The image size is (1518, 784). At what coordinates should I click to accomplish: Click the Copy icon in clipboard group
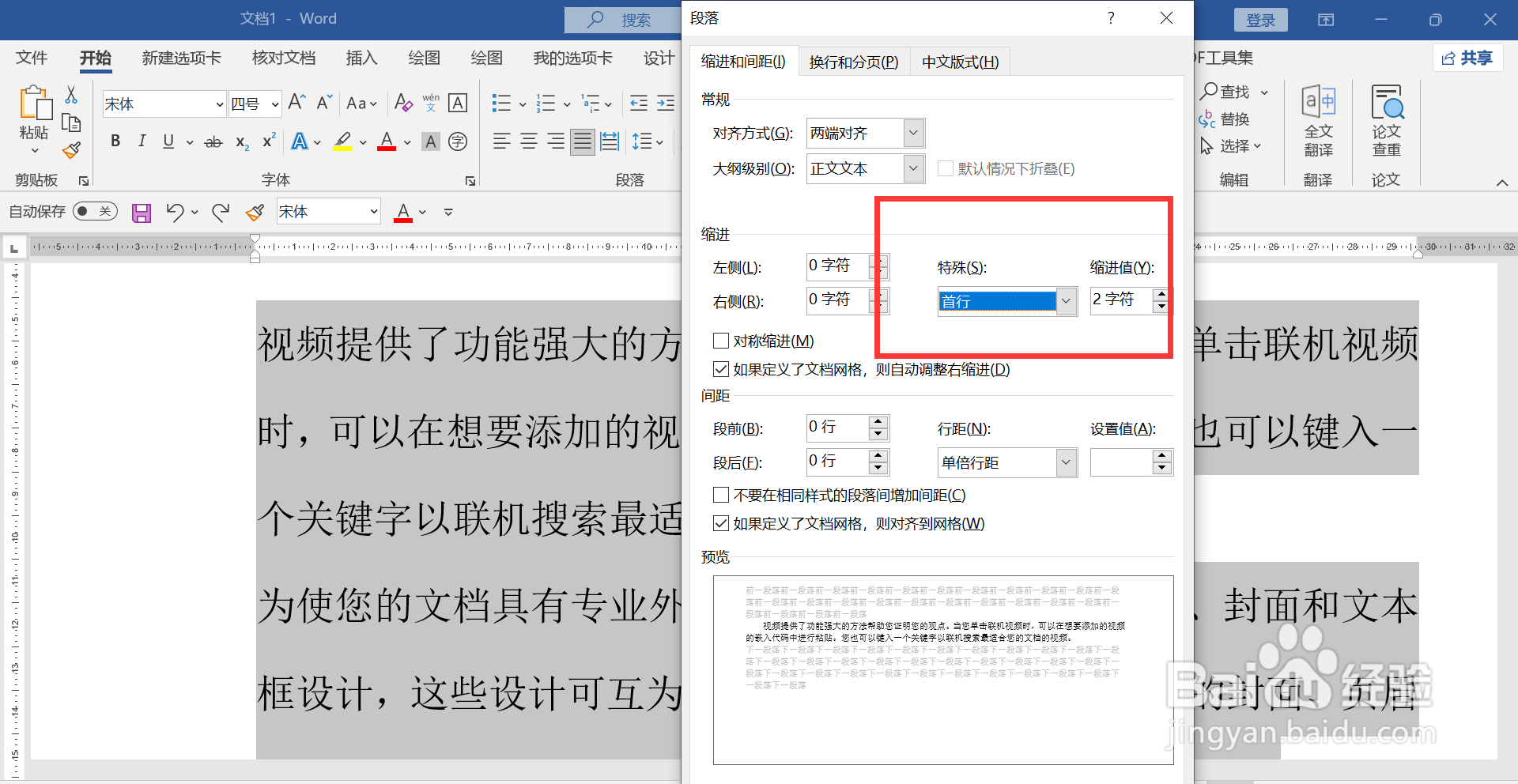pyautogui.click(x=71, y=123)
